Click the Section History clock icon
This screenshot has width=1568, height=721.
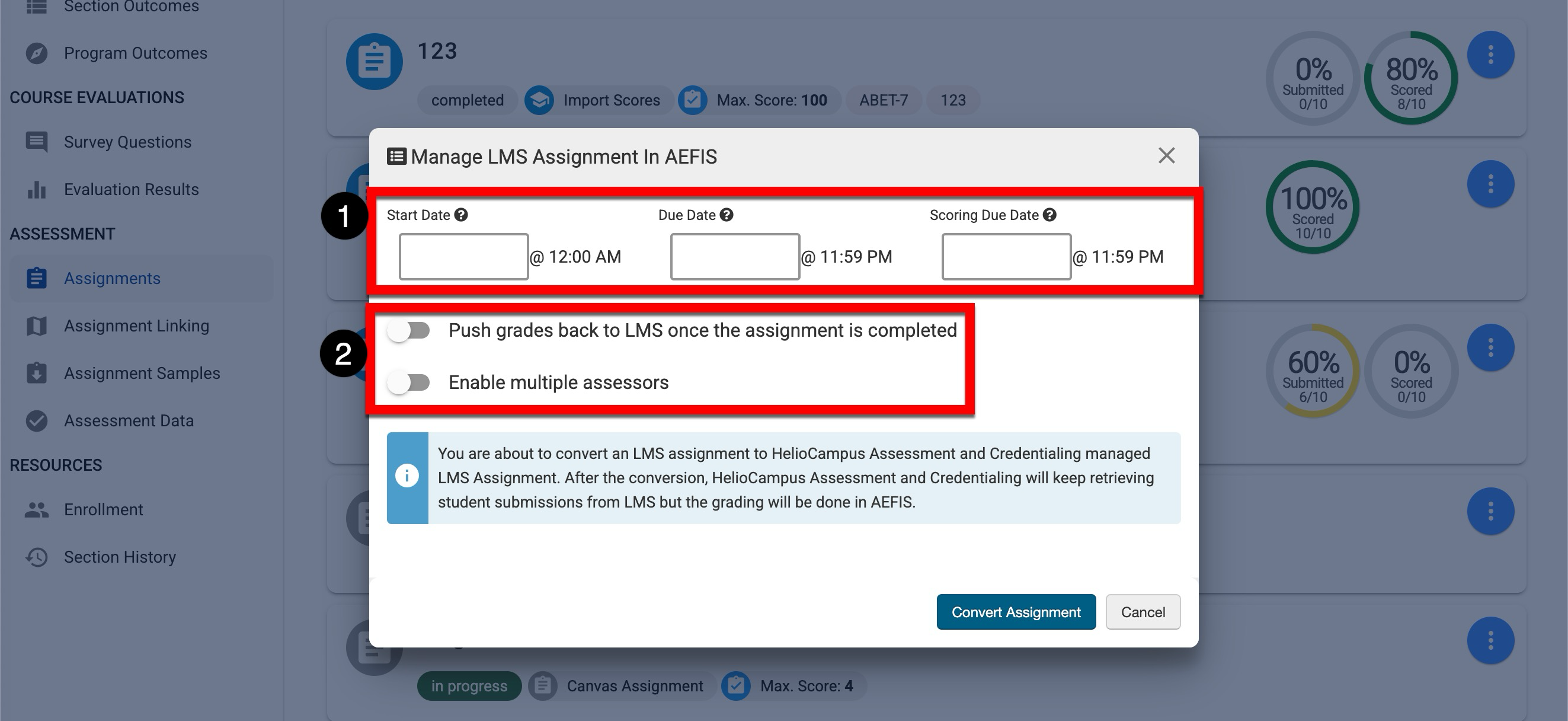tap(37, 557)
